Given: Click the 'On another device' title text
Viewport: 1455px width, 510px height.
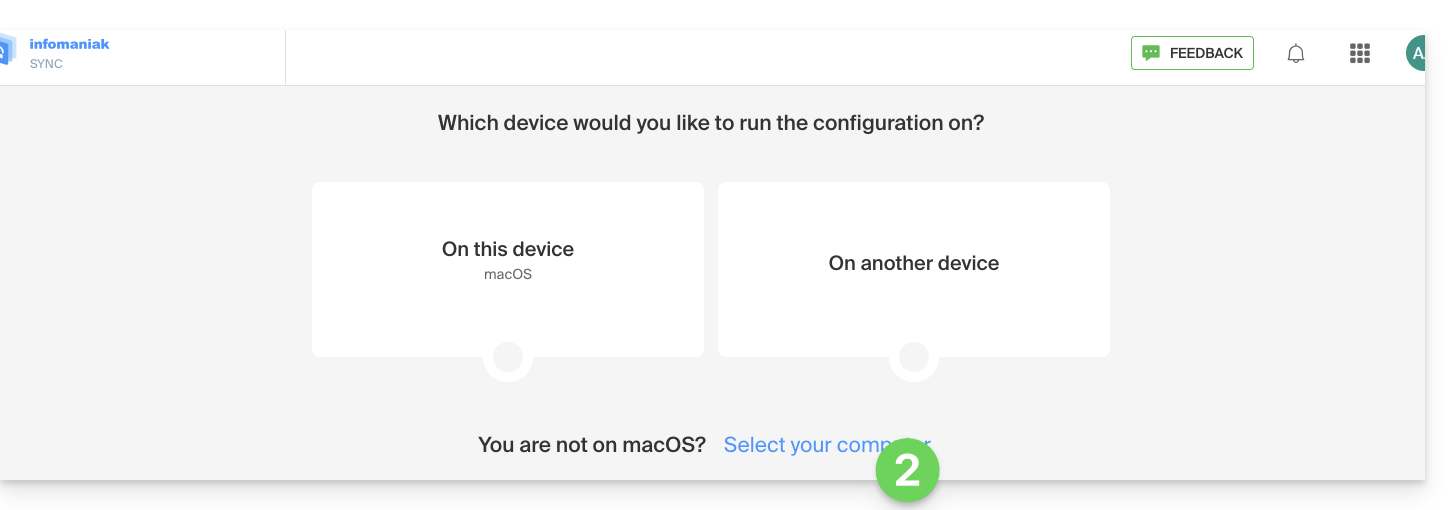Looking at the screenshot, I should (914, 263).
